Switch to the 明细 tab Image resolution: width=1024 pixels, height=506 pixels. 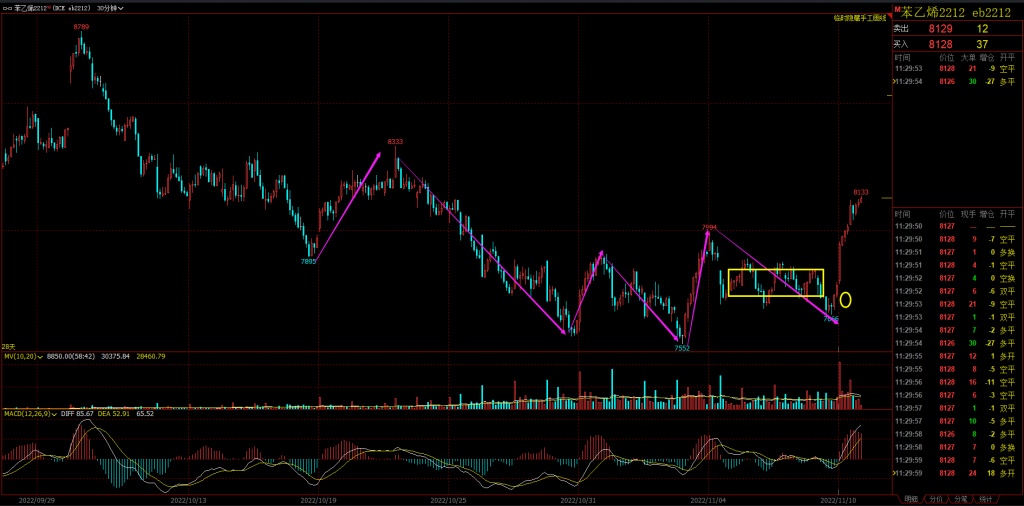tap(910, 498)
